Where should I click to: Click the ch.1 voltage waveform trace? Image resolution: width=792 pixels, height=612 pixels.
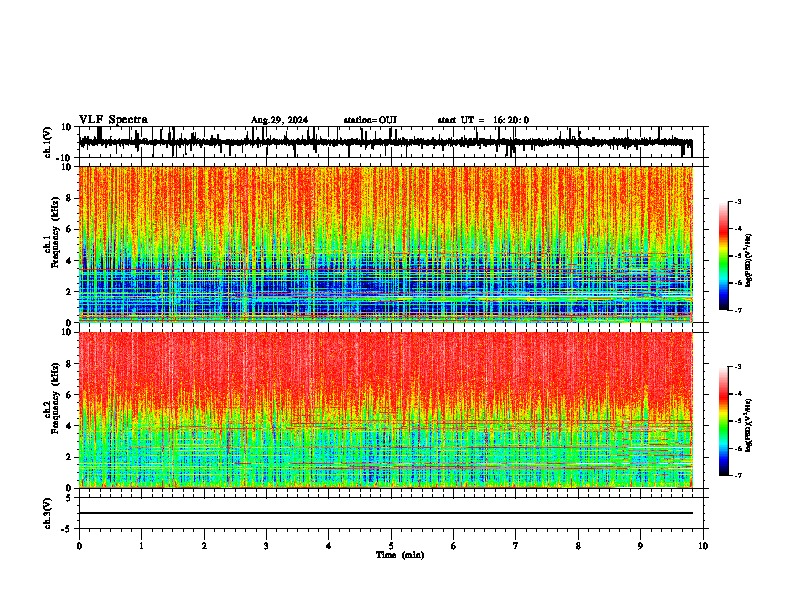point(386,142)
